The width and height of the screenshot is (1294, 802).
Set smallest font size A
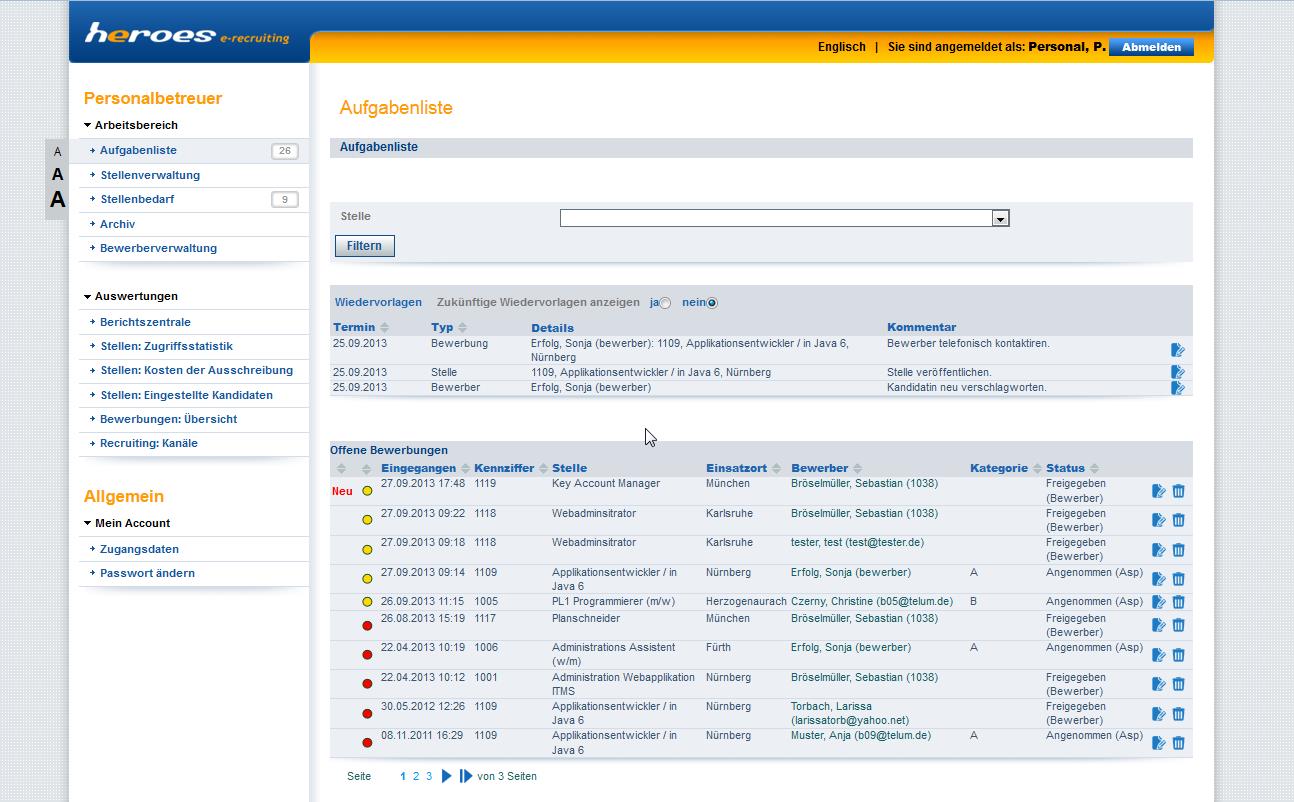pos(57,152)
